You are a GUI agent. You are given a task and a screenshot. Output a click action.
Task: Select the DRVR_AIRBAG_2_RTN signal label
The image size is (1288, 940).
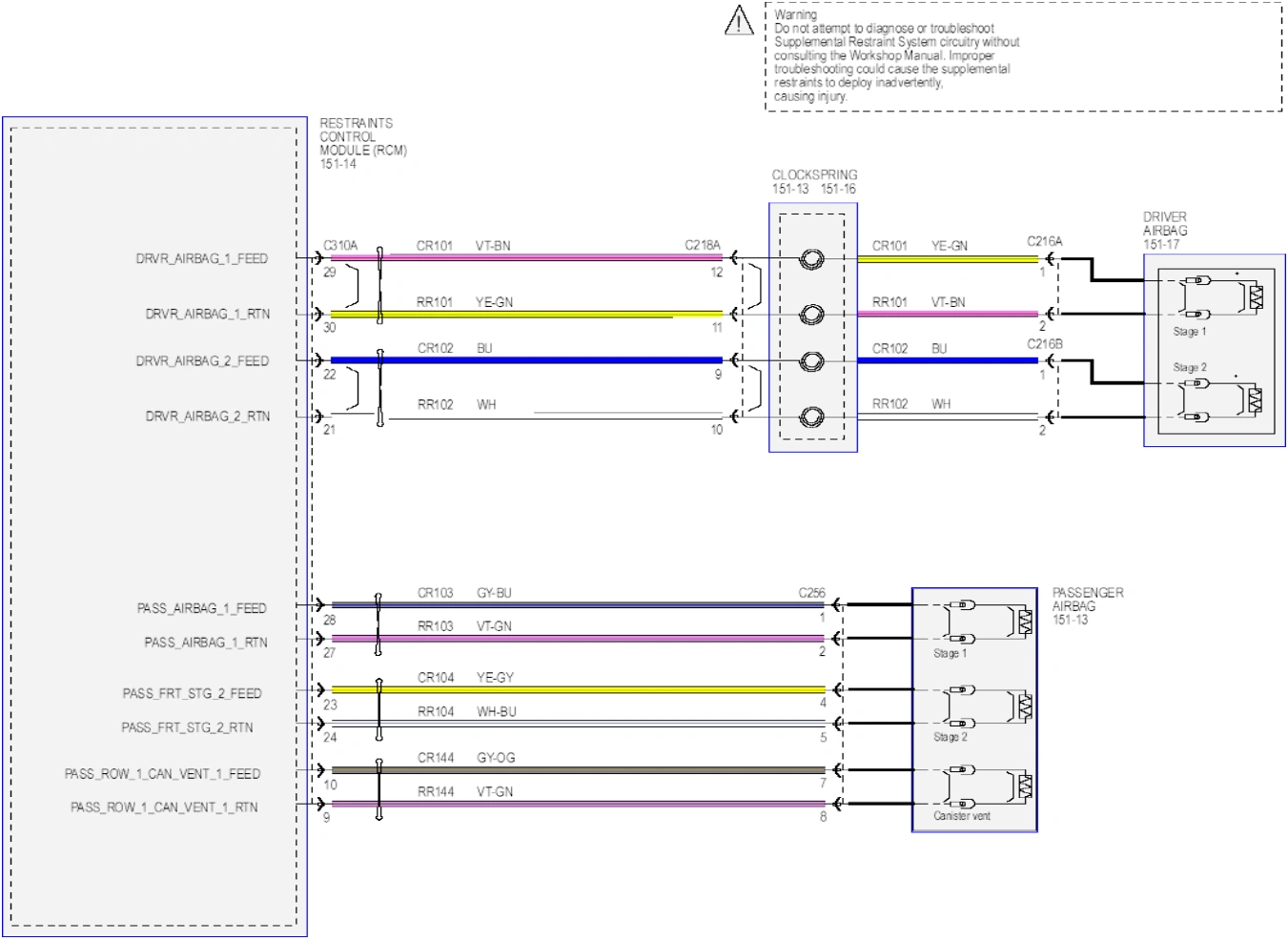point(207,417)
